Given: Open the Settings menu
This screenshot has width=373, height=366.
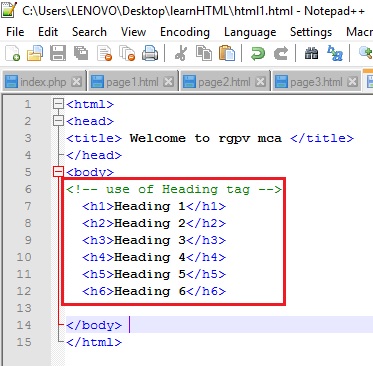Looking at the screenshot, I should coord(311,32).
